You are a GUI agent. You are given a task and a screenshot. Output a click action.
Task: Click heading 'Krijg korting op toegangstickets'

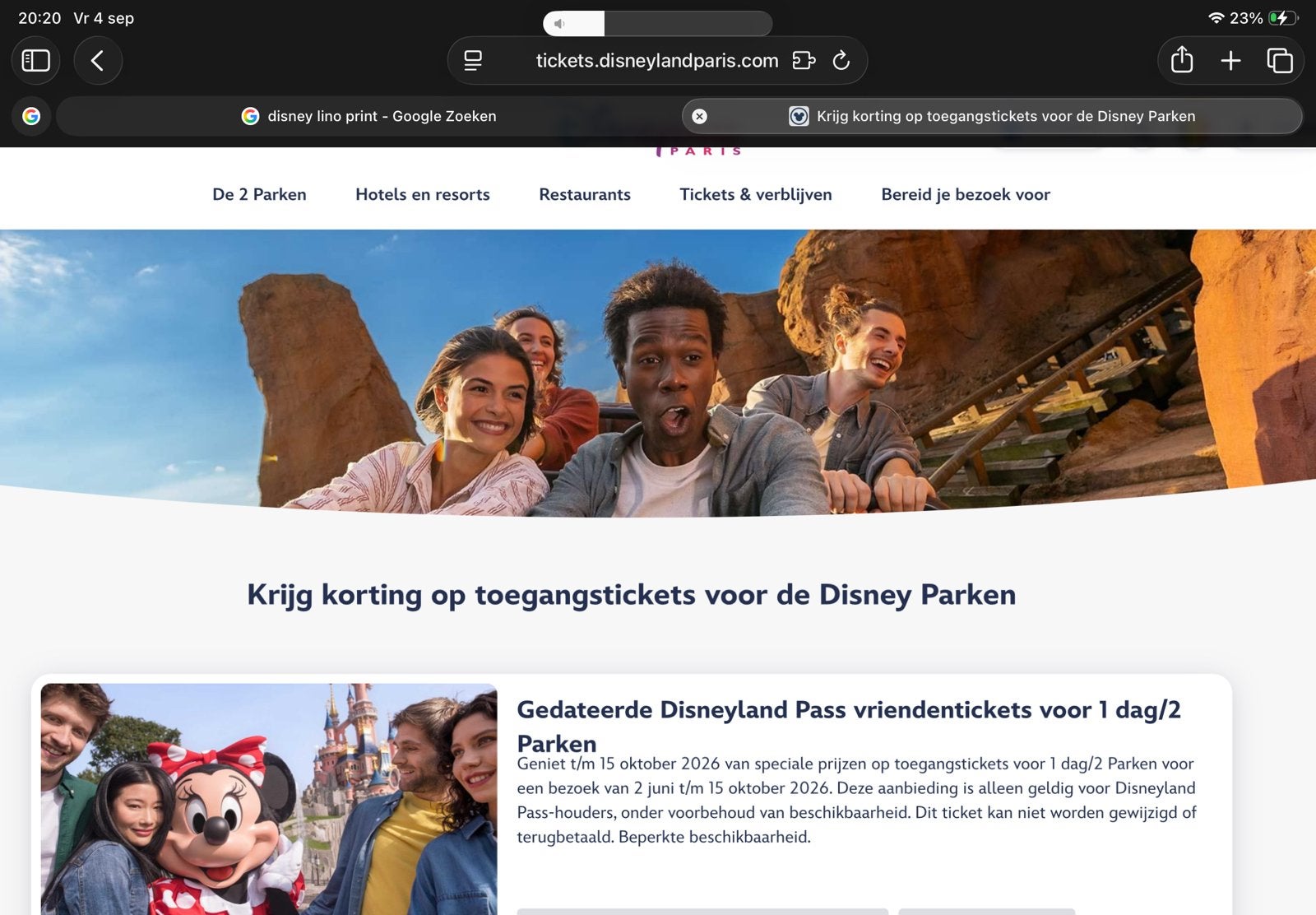click(x=632, y=594)
